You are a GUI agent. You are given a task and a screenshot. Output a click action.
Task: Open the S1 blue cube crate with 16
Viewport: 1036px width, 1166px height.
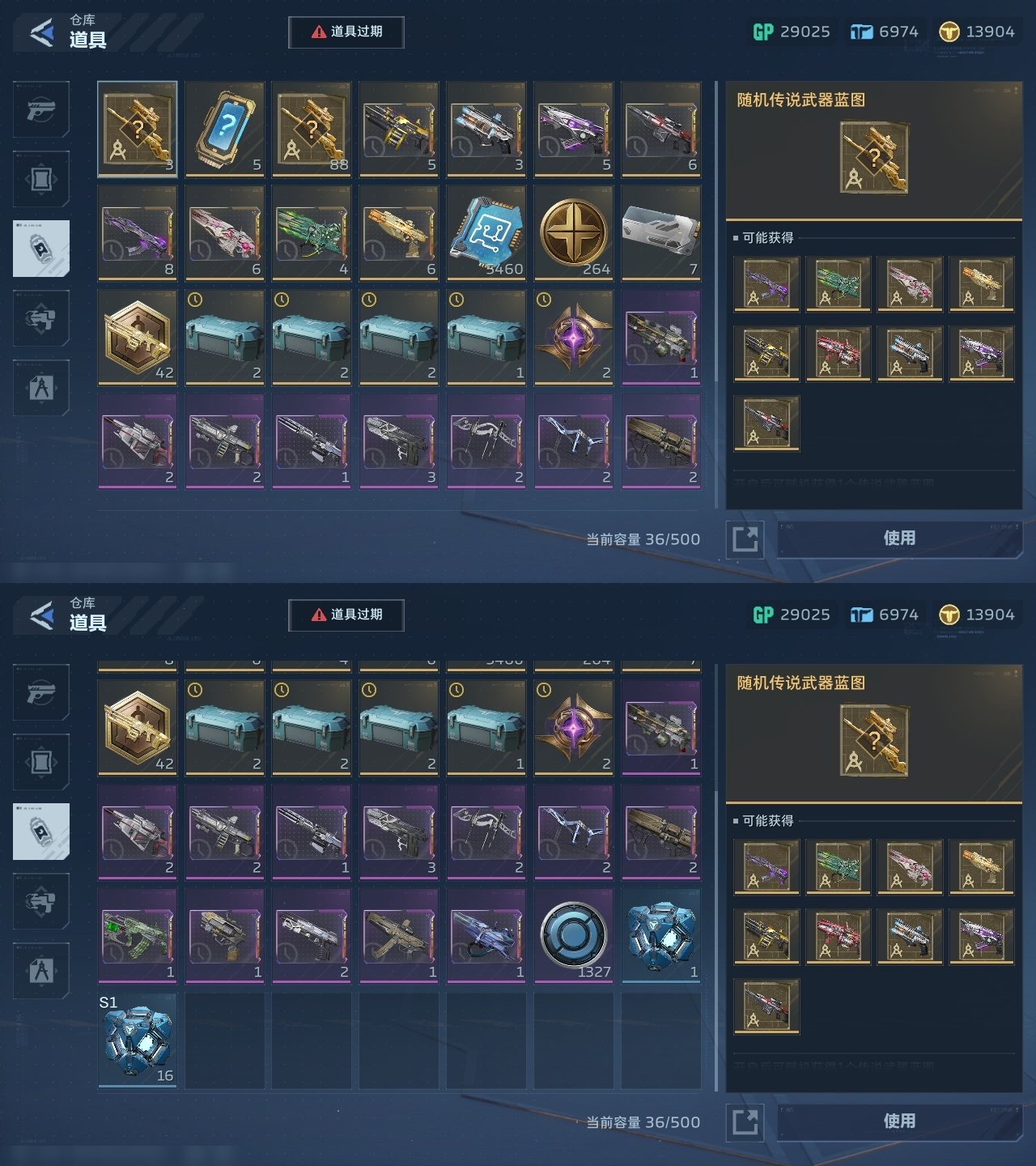(x=138, y=1040)
